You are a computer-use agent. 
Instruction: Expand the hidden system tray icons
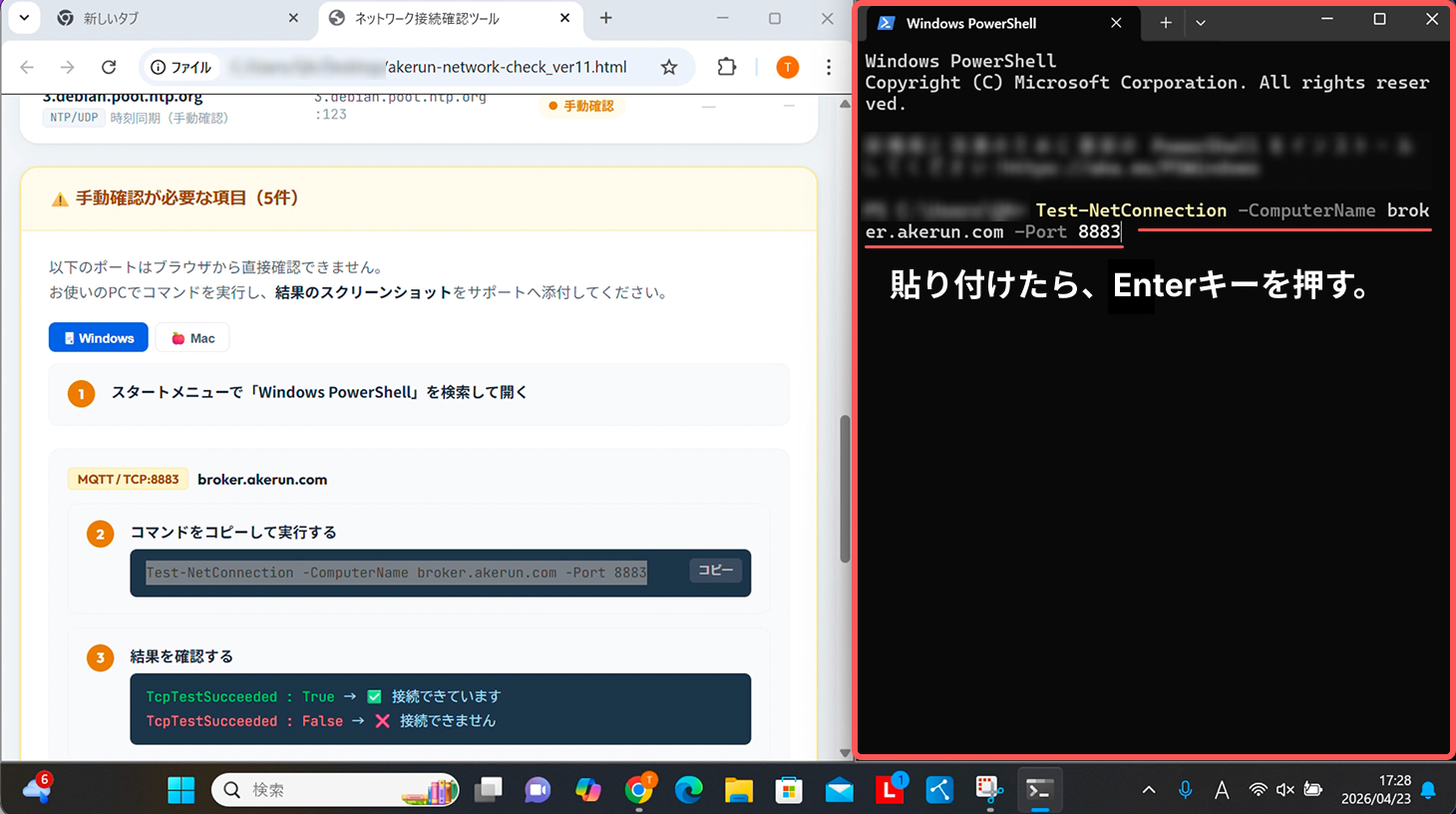point(1149,790)
